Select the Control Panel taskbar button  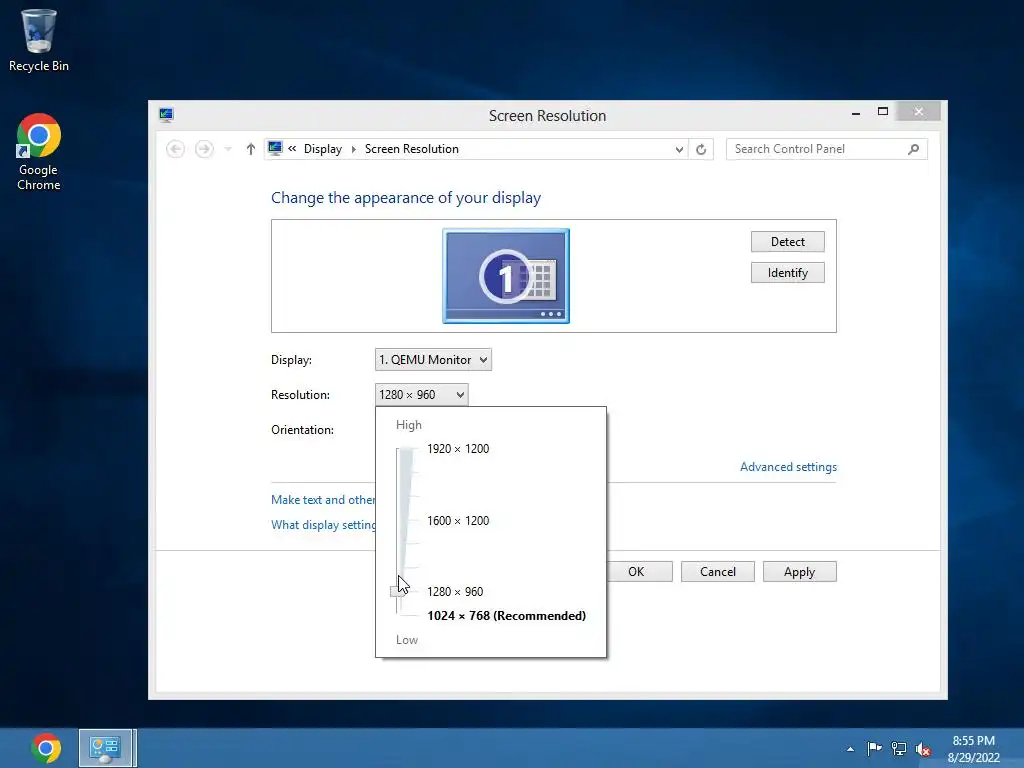pyautogui.click(x=105, y=748)
